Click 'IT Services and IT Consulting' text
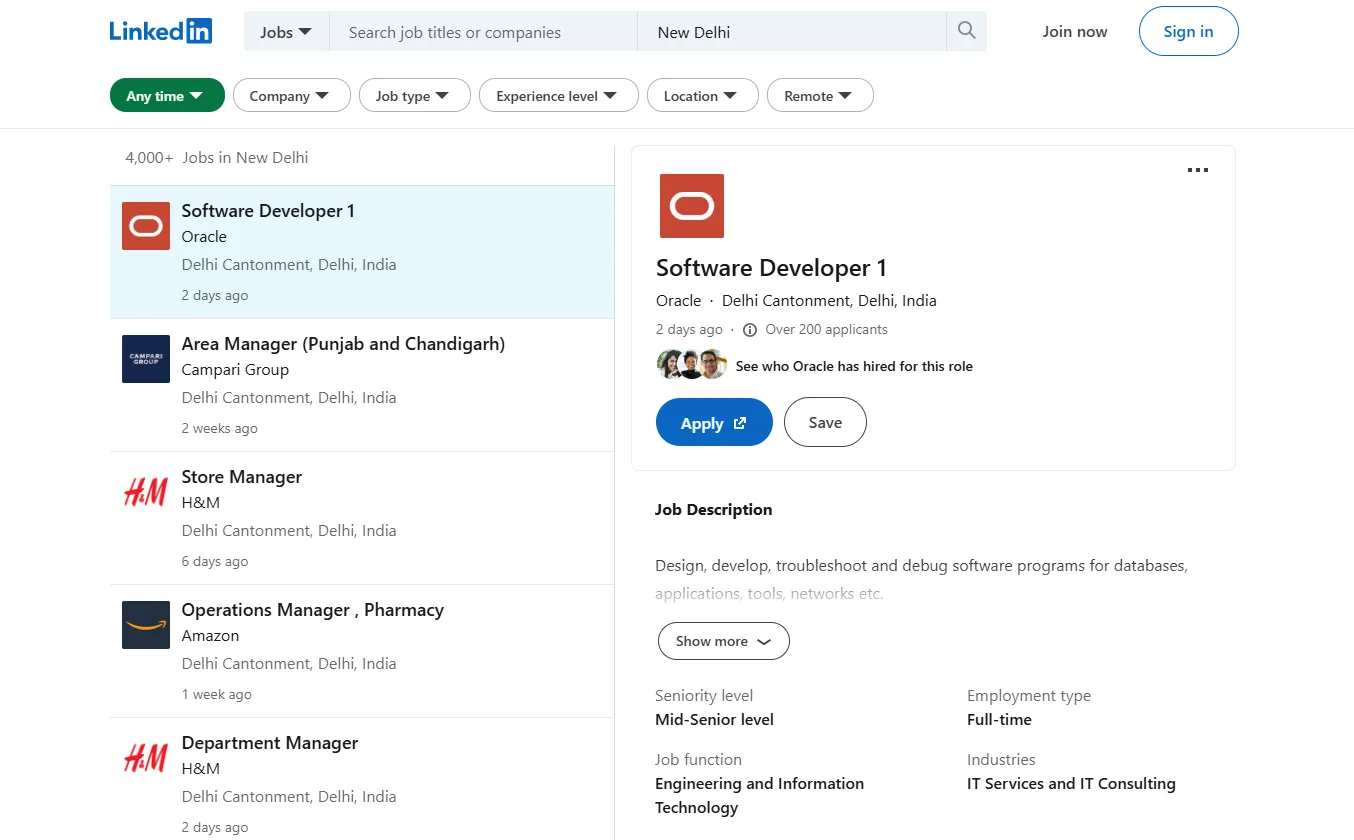Image resolution: width=1354 pixels, height=840 pixels. (1071, 783)
